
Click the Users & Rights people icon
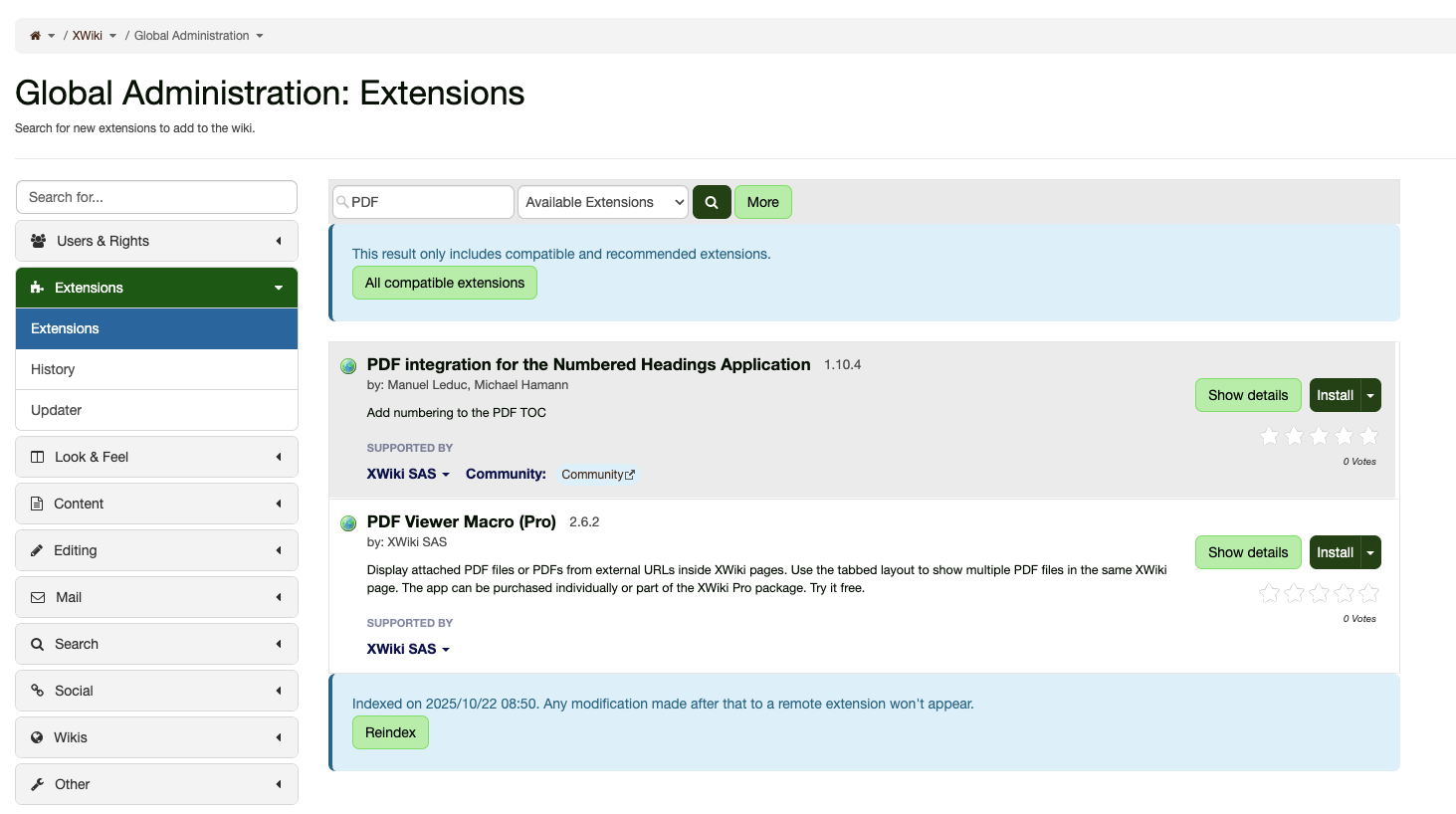(x=38, y=241)
